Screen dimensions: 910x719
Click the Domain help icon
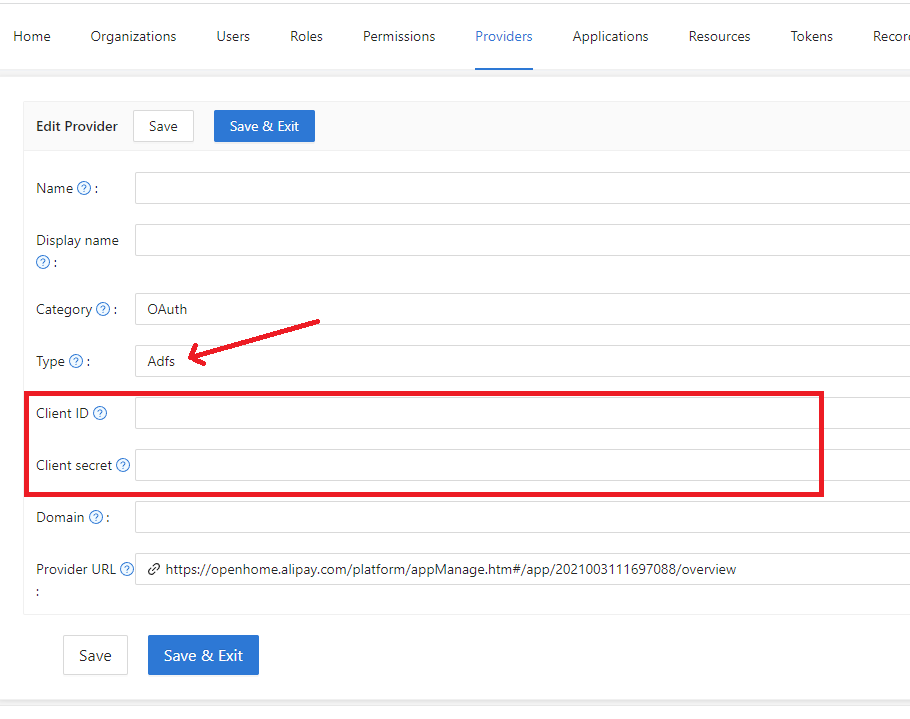[x=97, y=517]
